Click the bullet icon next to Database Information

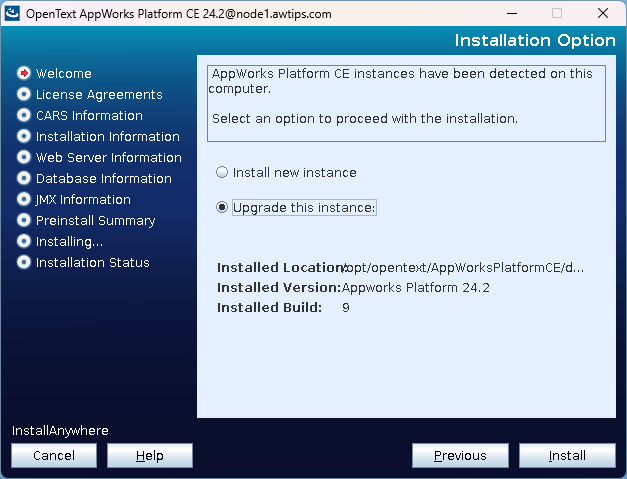point(24,178)
